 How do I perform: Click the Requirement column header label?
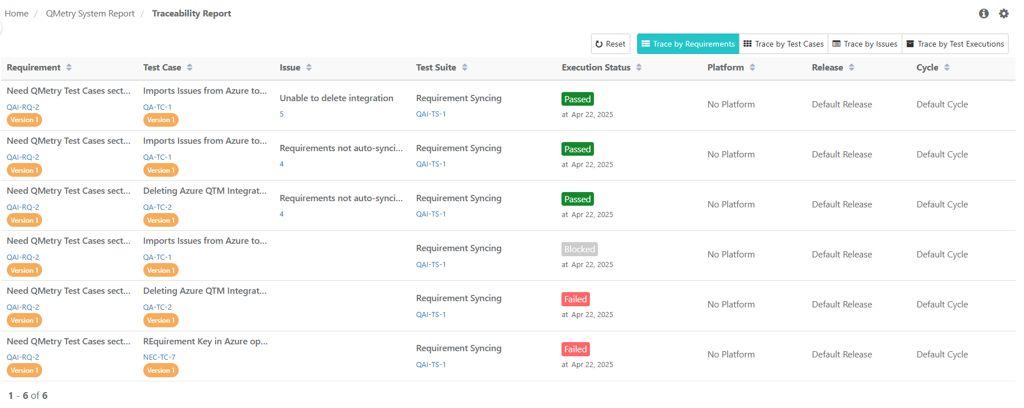coord(34,67)
